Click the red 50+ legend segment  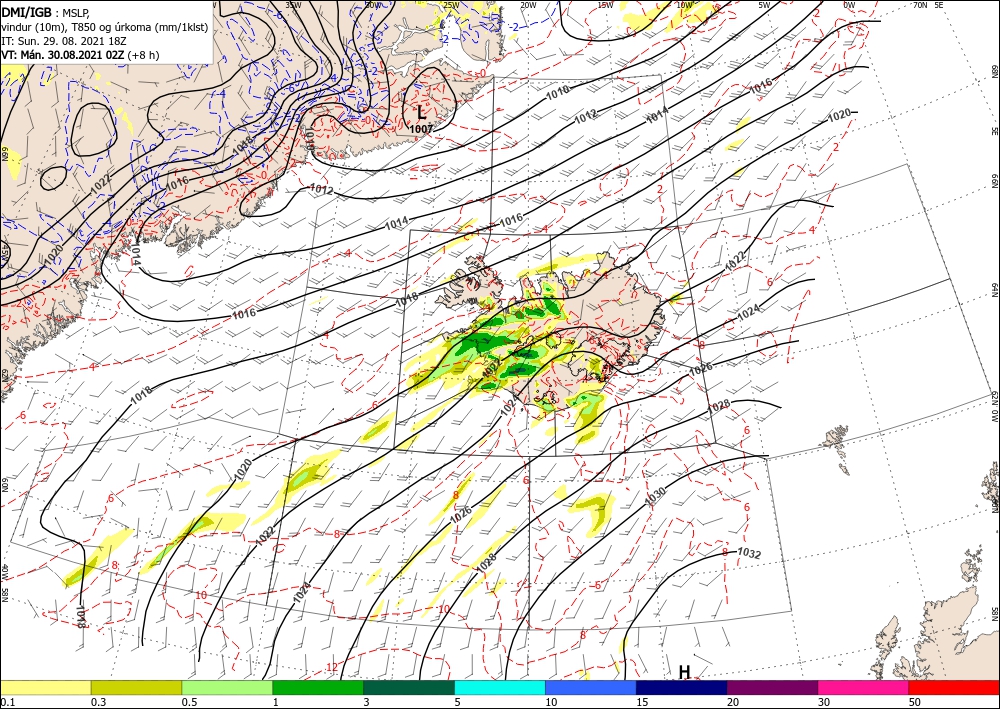click(954, 687)
